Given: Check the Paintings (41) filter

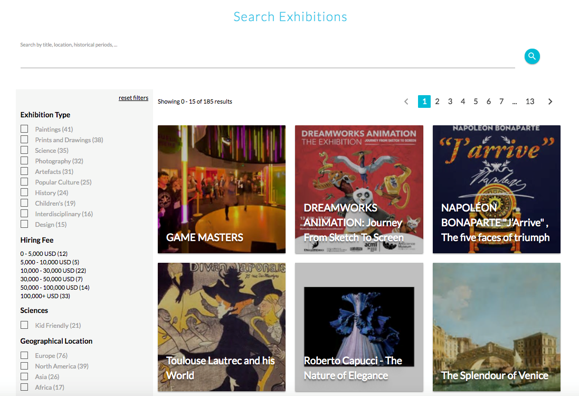Looking at the screenshot, I should [x=24, y=129].
